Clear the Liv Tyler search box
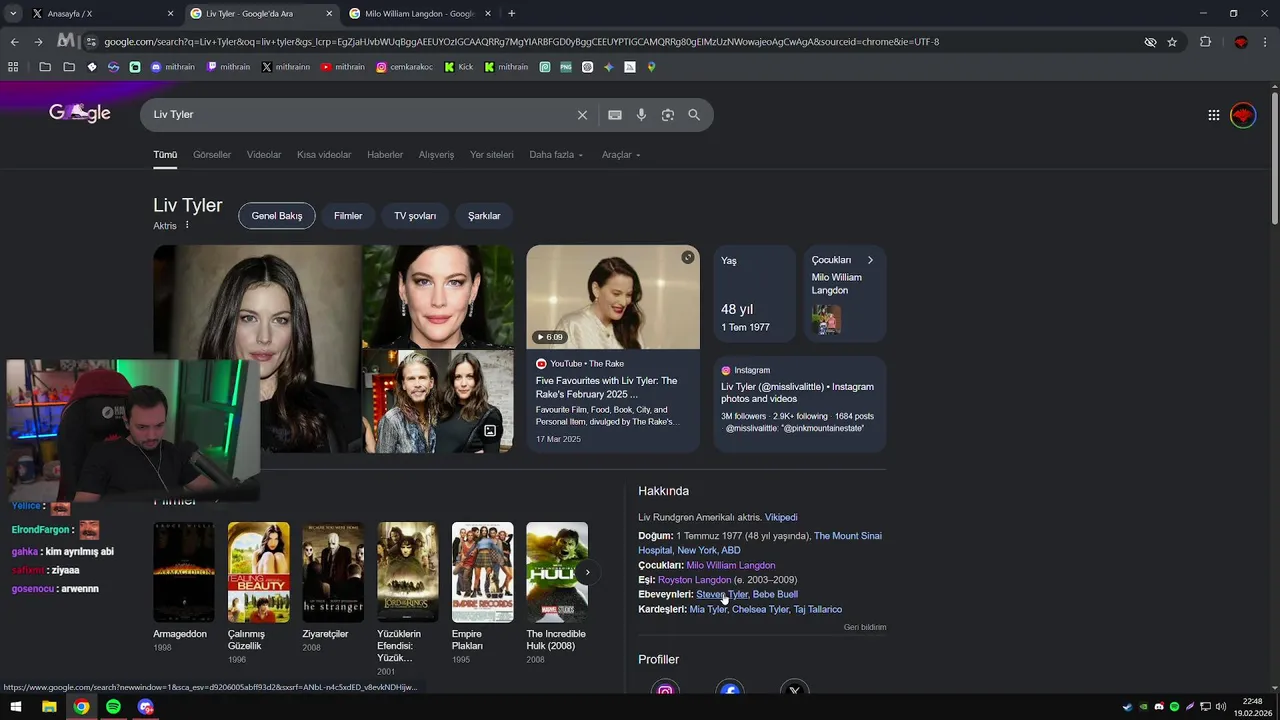1280x720 pixels. point(582,115)
